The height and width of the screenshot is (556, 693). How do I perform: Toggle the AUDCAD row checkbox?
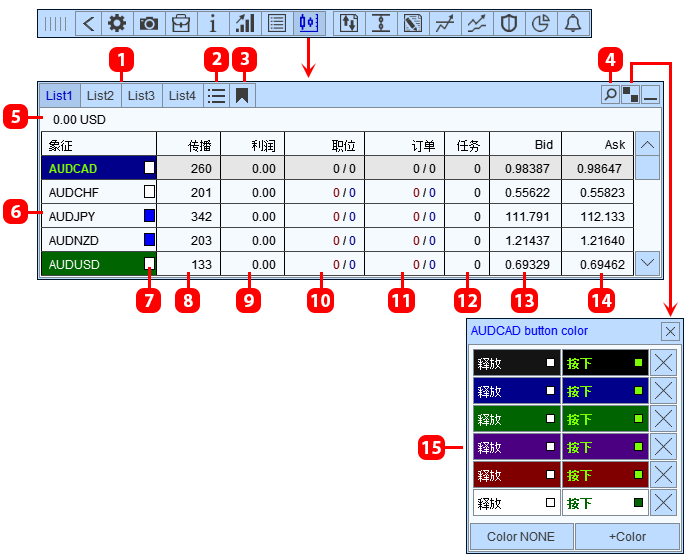point(149,168)
